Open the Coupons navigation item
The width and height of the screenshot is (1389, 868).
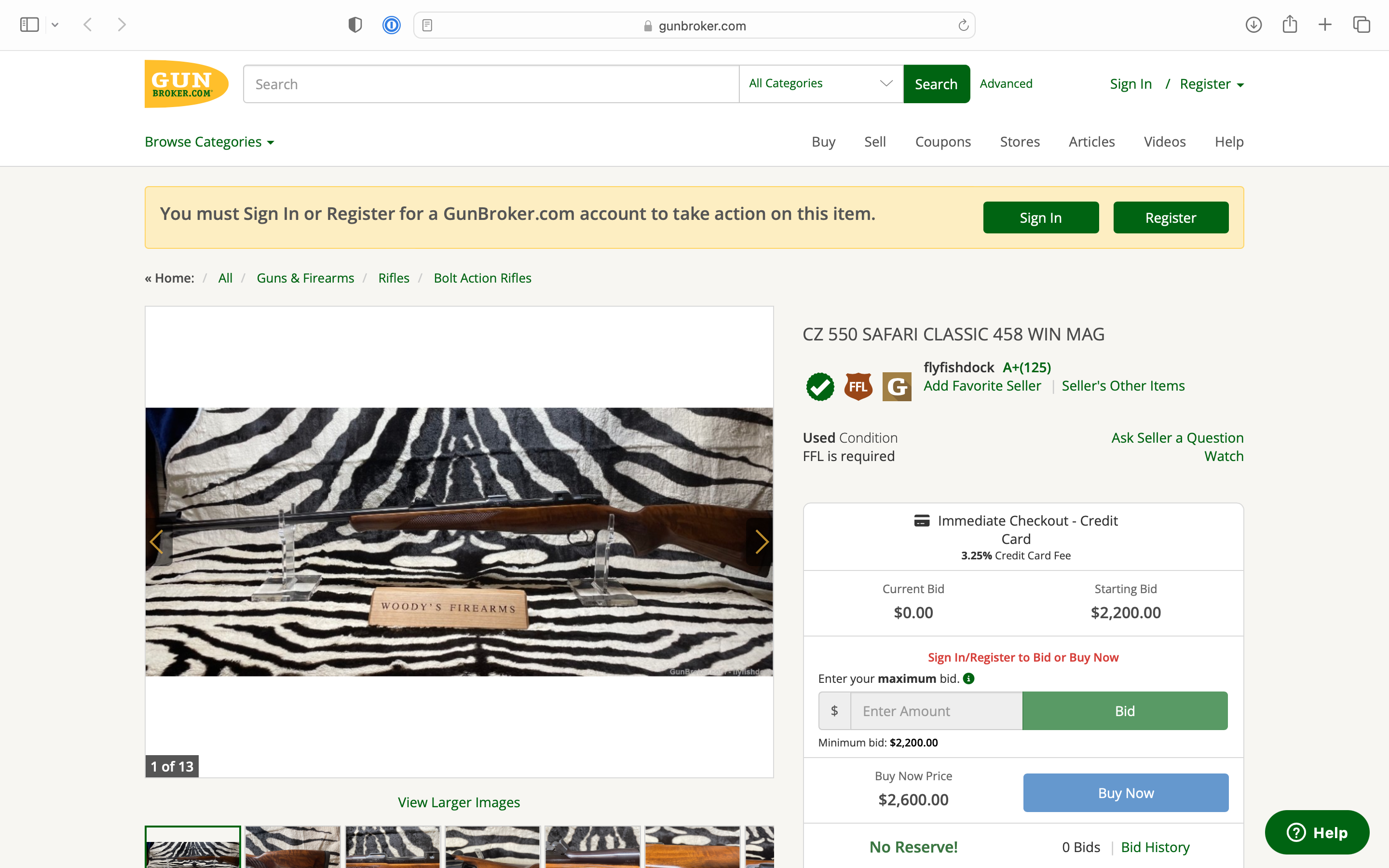click(943, 142)
